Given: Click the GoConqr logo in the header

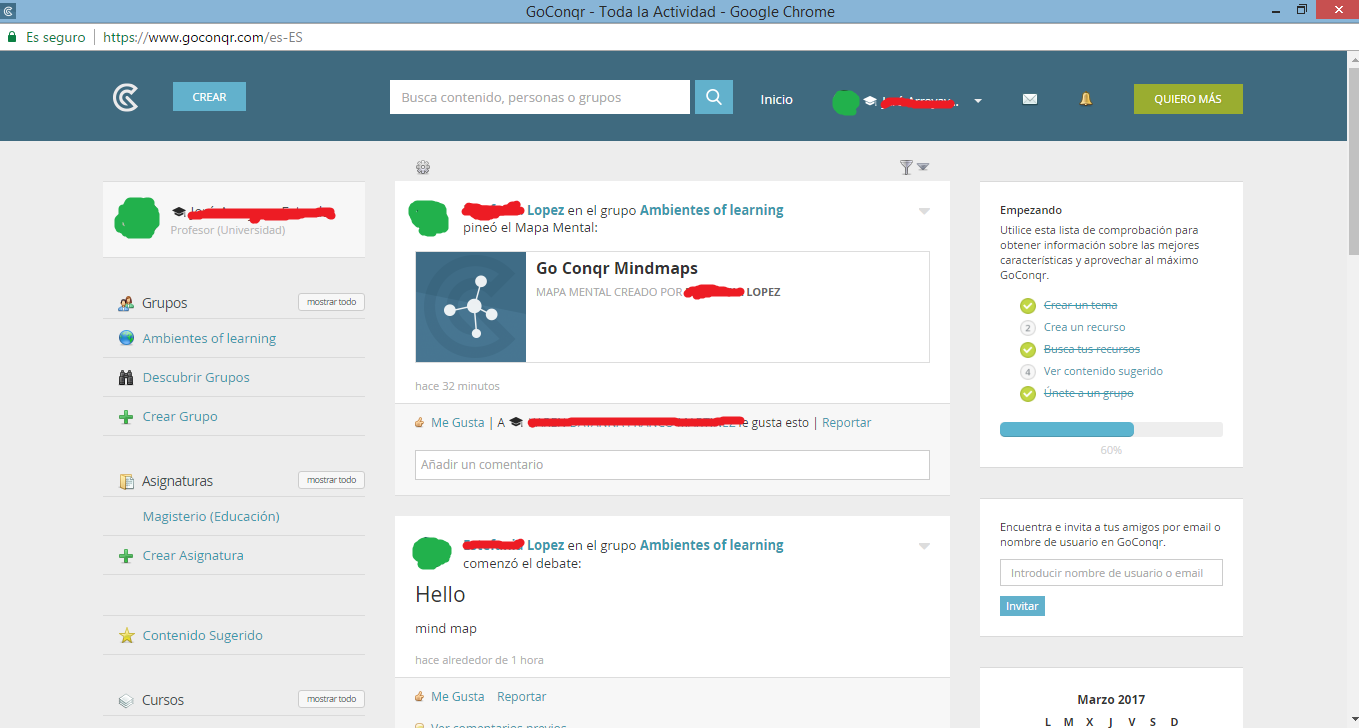Looking at the screenshot, I should (x=125, y=97).
